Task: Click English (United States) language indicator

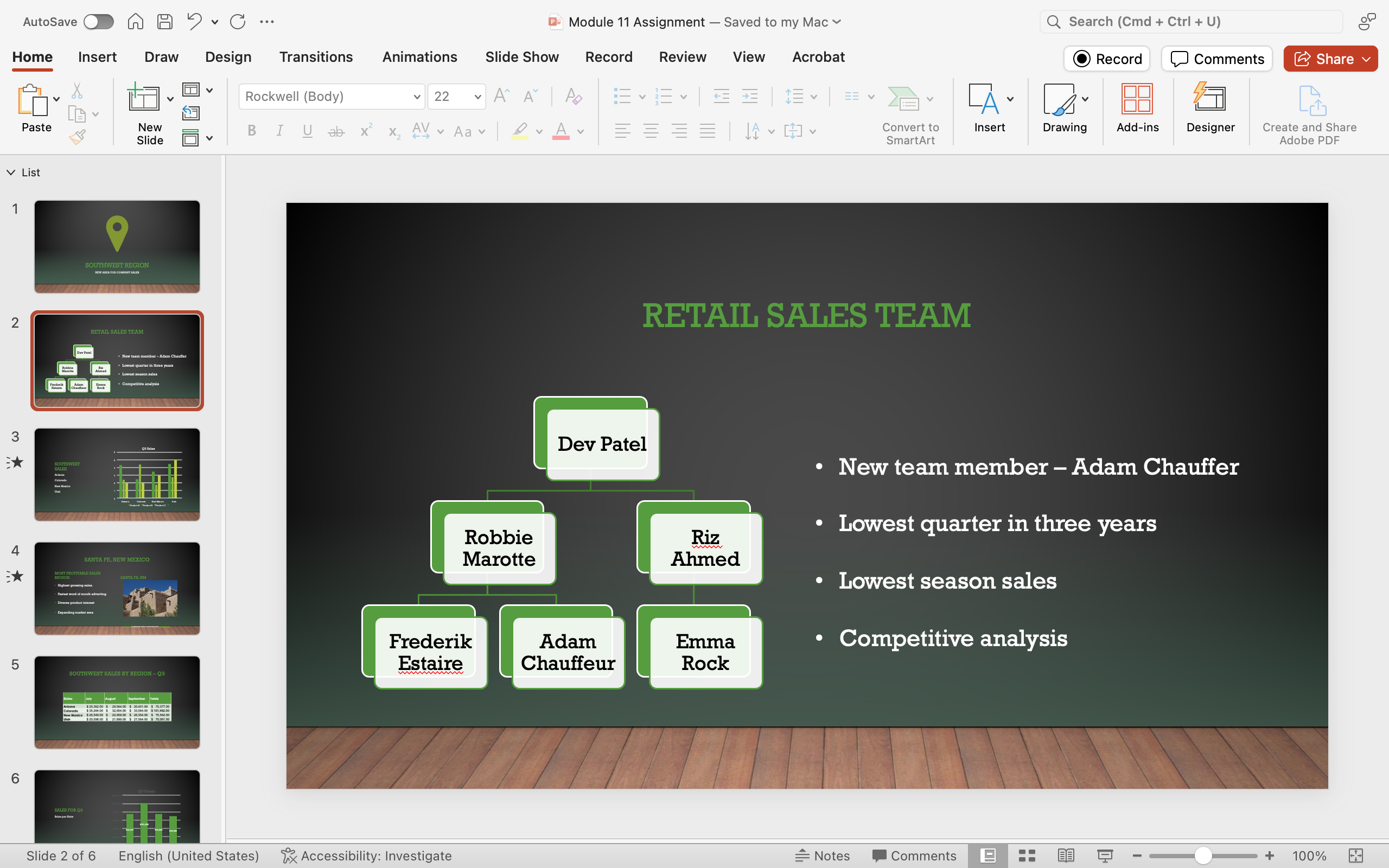Action: (x=189, y=856)
